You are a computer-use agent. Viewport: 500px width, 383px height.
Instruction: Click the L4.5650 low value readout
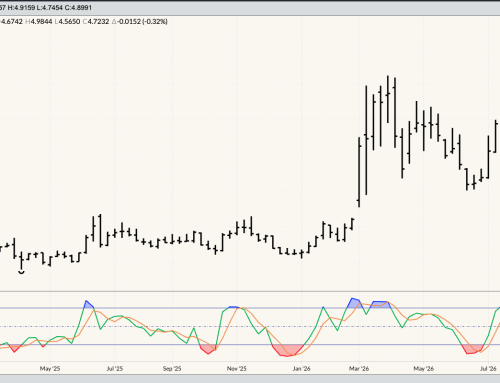pos(67,22)
